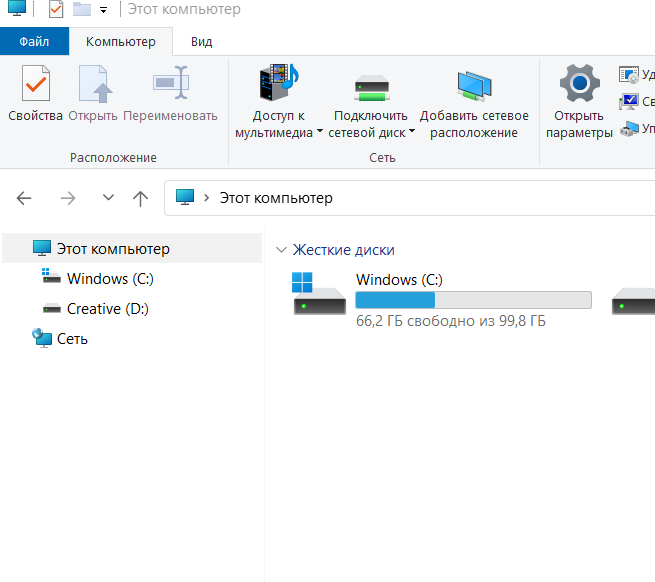Viewport: 655px width, 582px height.
Task: Go back with the left arrow
Action: point(24,198)
